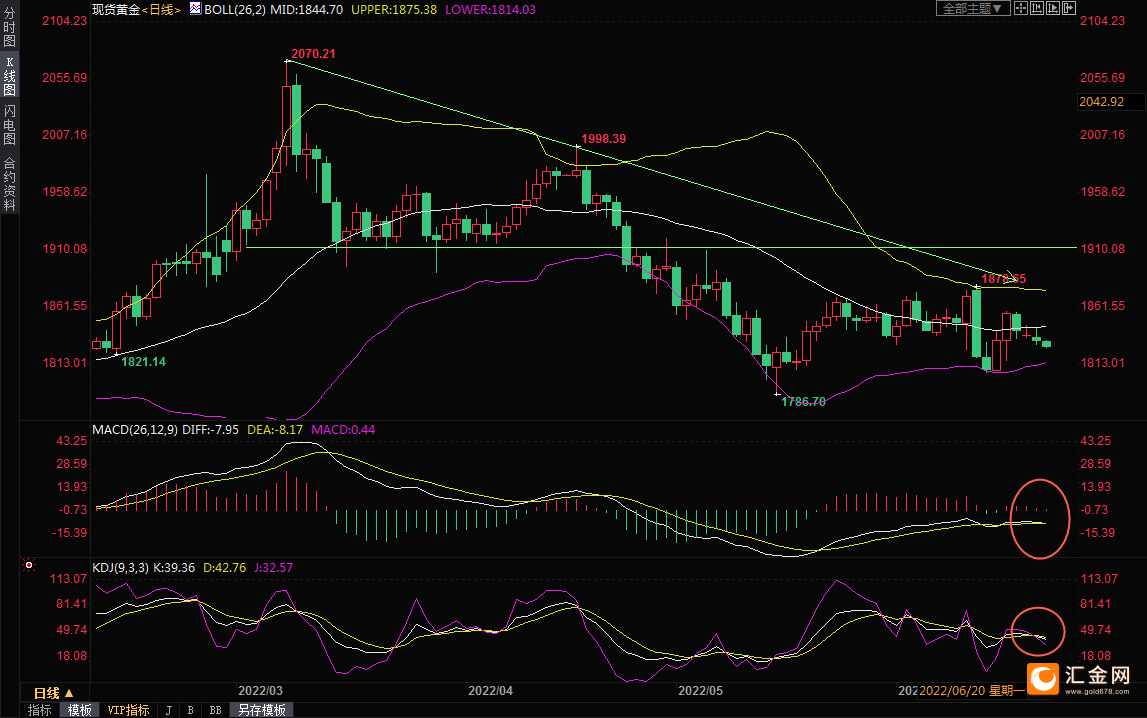The image size is (1147, 718).
Task: Click the VIP指标 button
Action: [128, 710]
